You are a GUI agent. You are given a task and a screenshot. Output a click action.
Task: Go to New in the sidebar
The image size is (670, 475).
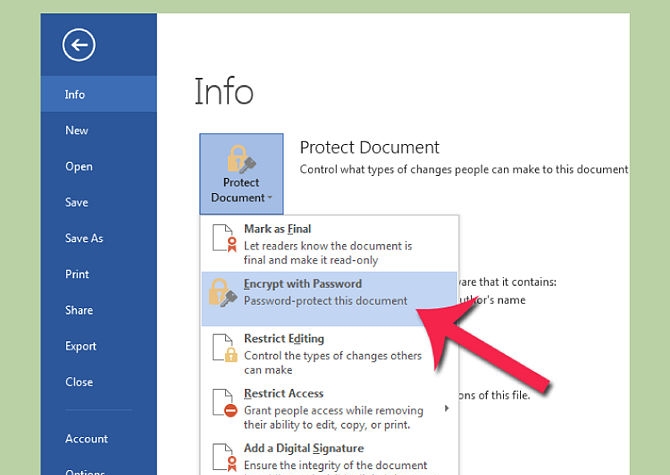tap(77, 130)
